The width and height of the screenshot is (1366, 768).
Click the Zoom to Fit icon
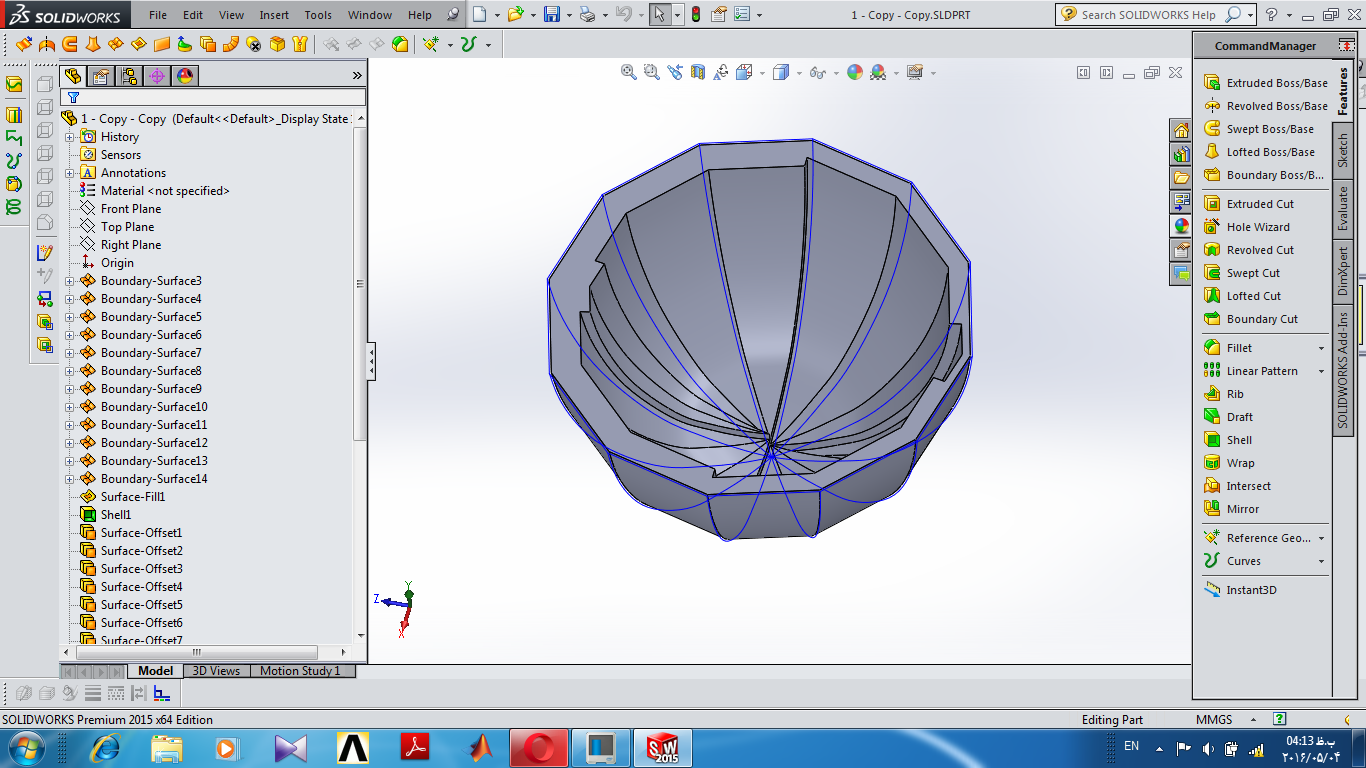point(629,72)
